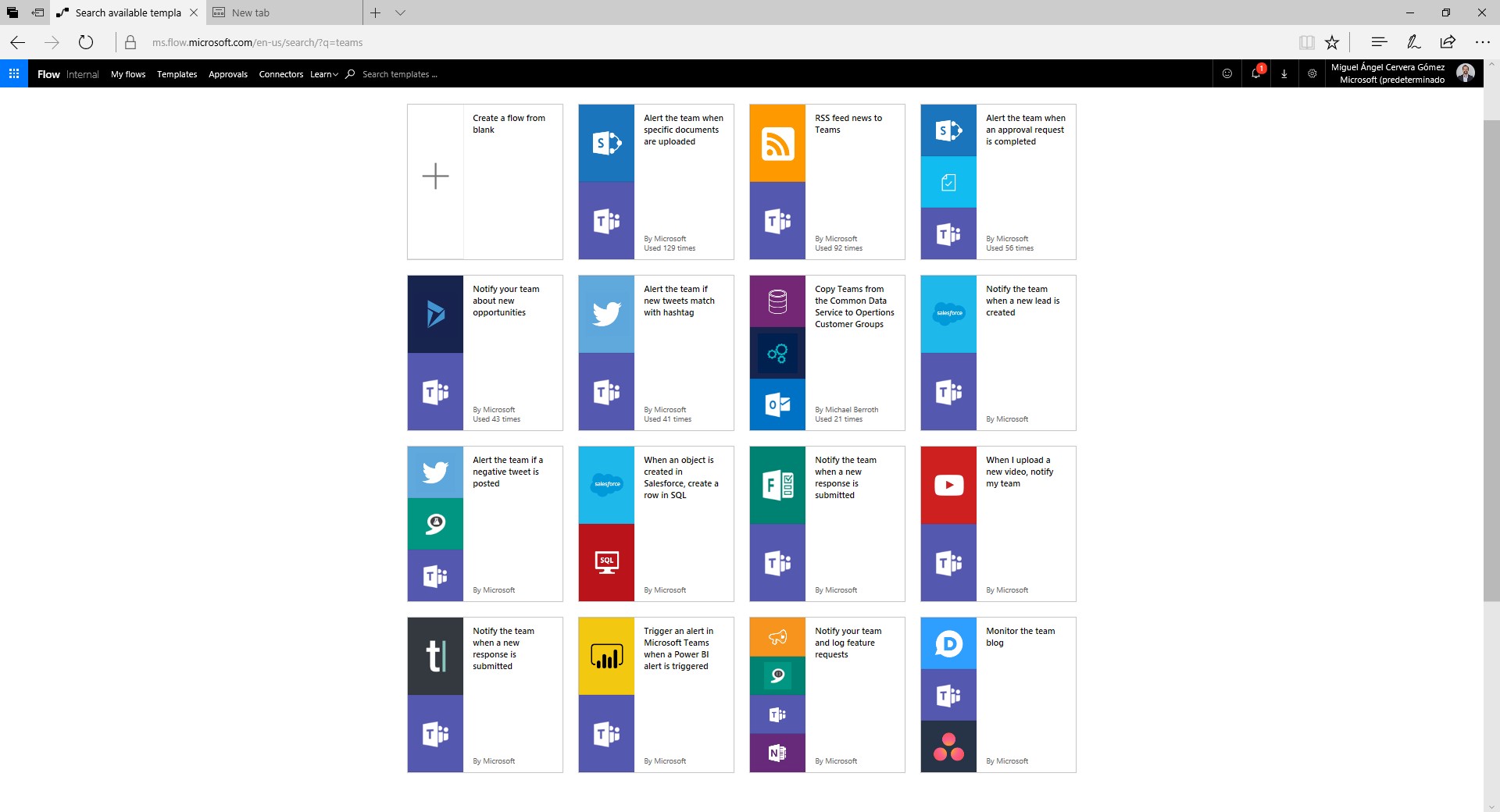The image size is (1500, 812).
Task: Click Typeform icon on new response submitted card
Action: point(435,656)
